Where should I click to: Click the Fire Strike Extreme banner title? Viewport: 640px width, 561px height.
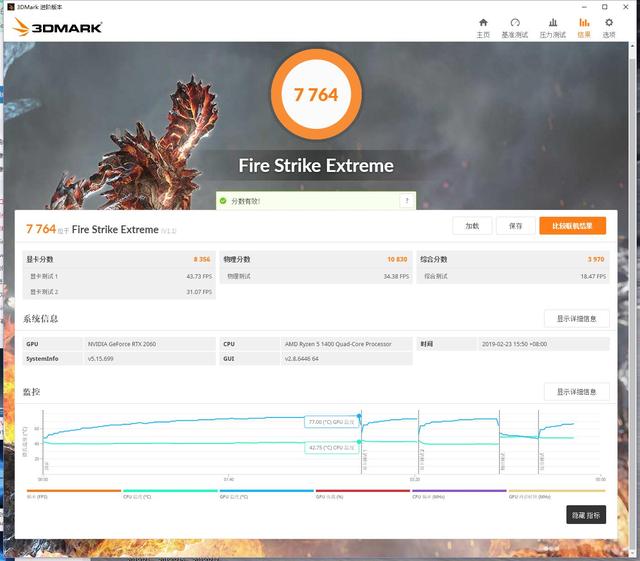point(316,166)
